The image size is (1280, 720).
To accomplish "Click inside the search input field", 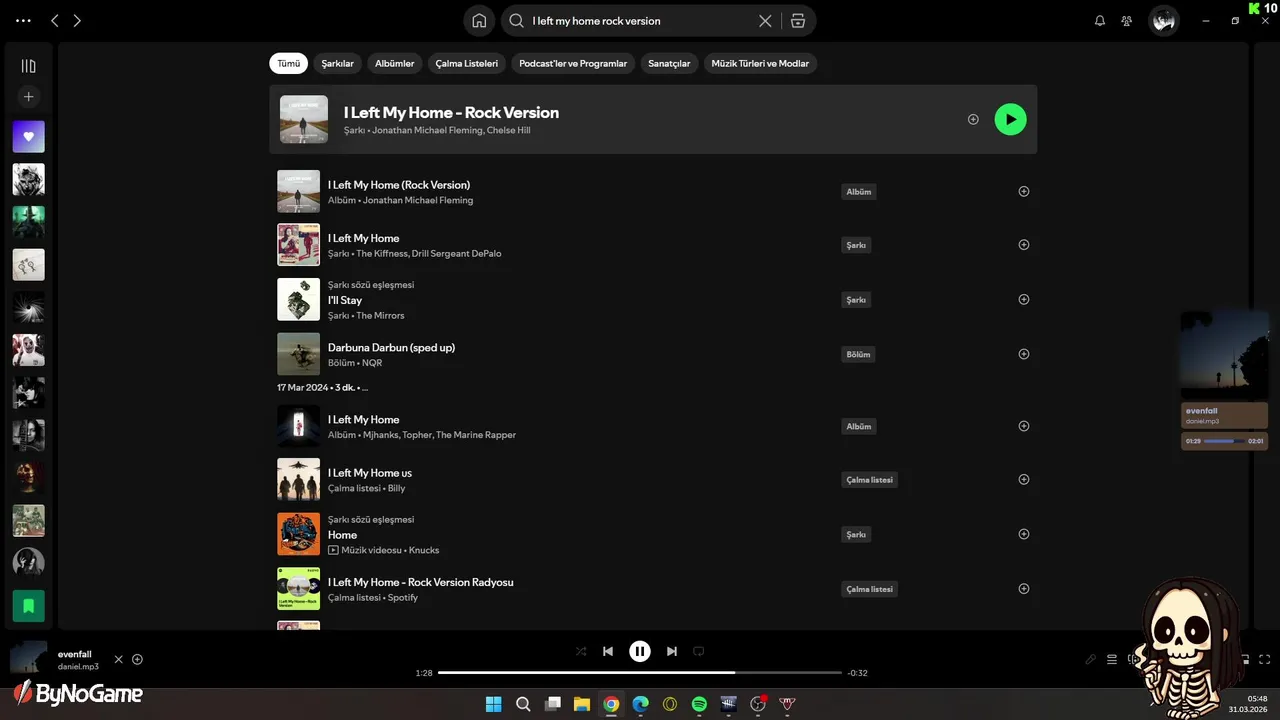I will point(640,20).
